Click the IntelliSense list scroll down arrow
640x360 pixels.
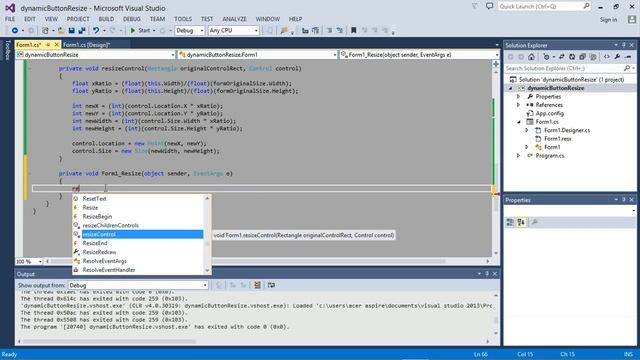(207, 270)
